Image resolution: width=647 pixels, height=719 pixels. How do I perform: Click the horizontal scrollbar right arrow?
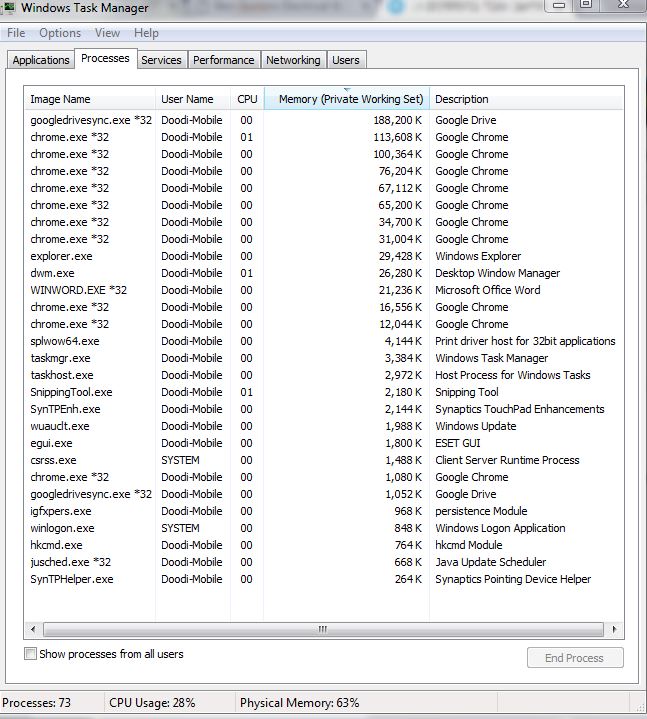[614, 629]
